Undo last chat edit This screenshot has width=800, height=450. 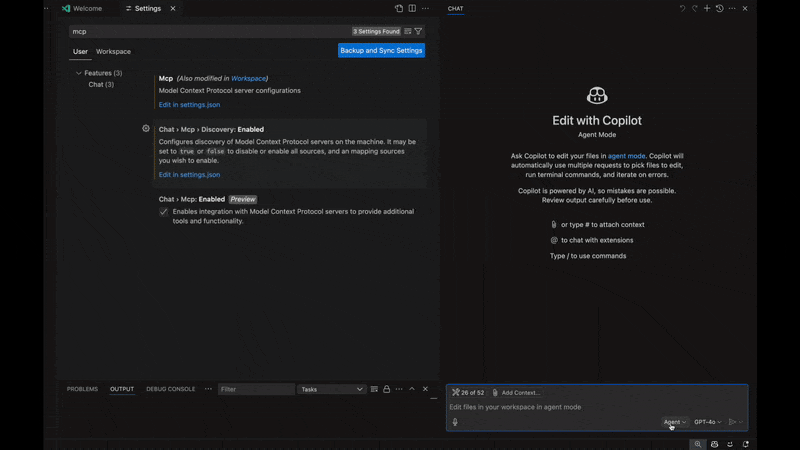pyautogui.click(x=682, y=8)
